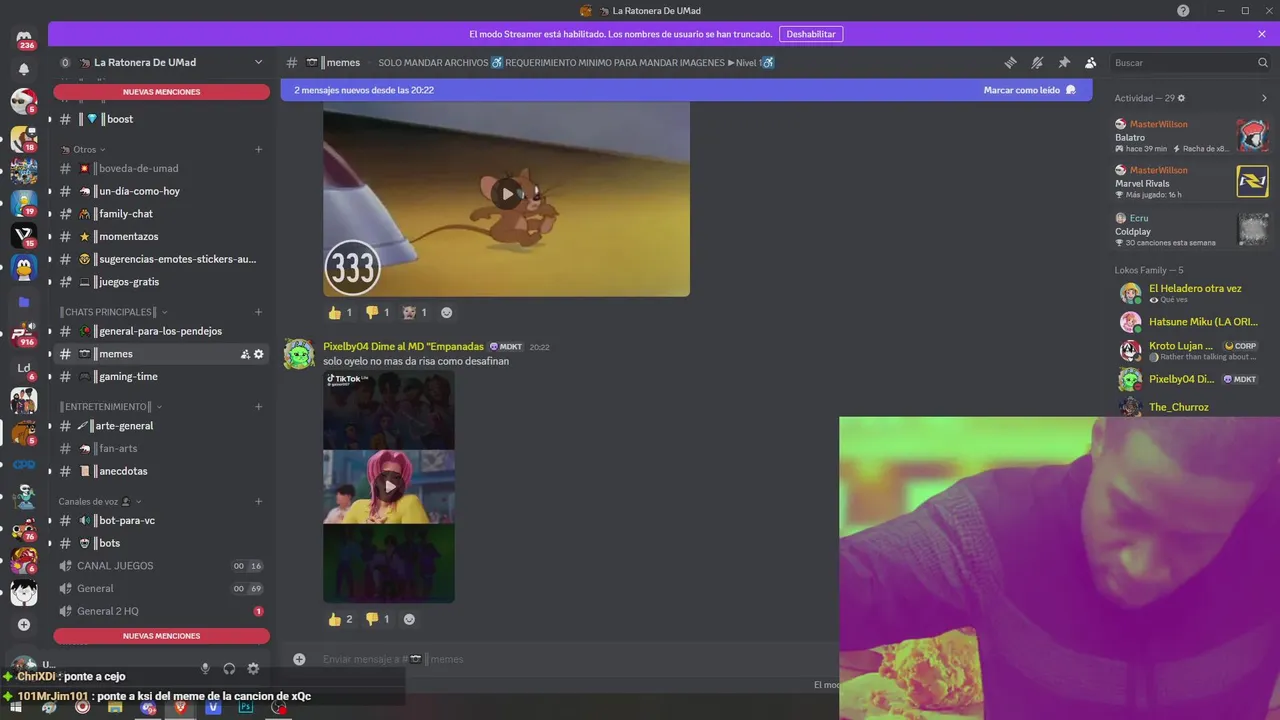This screenshot has height=720, width=1280.
Task: Join General 2 HQ voice channel
Action: (x=161, y=611)
